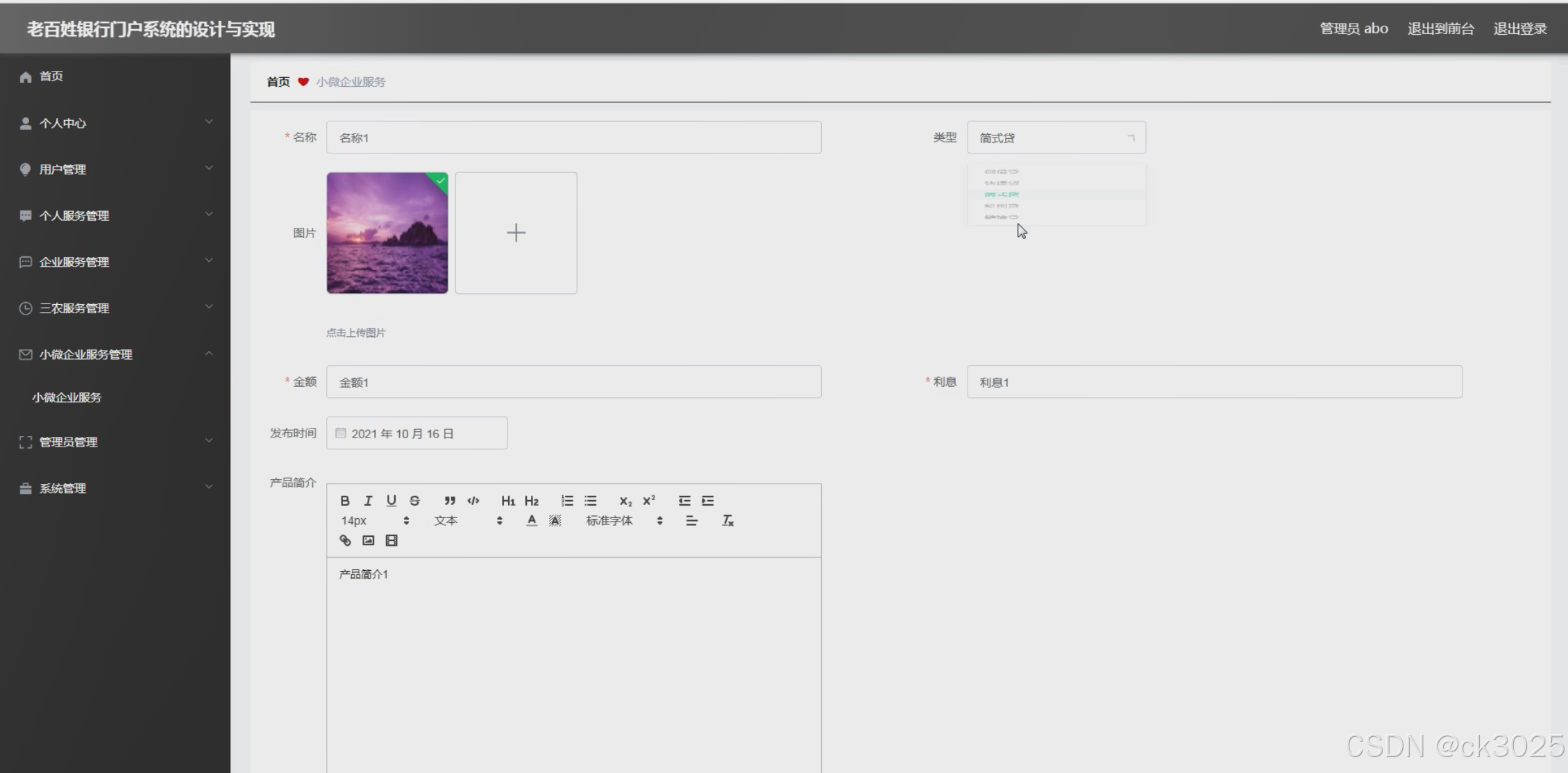Toggle underline formatting
The width and height of the screenshot is (1568, 773).
click(x=391, y=501)
